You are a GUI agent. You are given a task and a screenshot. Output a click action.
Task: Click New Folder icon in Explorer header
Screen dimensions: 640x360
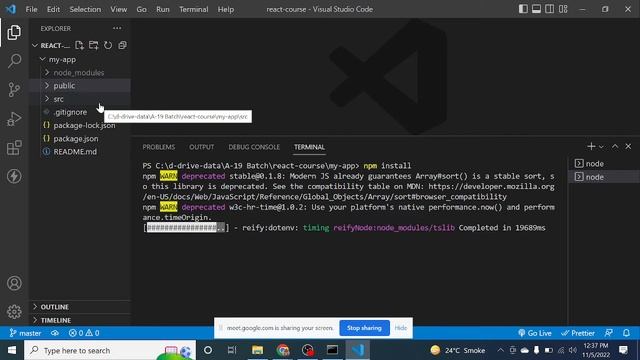93,45
